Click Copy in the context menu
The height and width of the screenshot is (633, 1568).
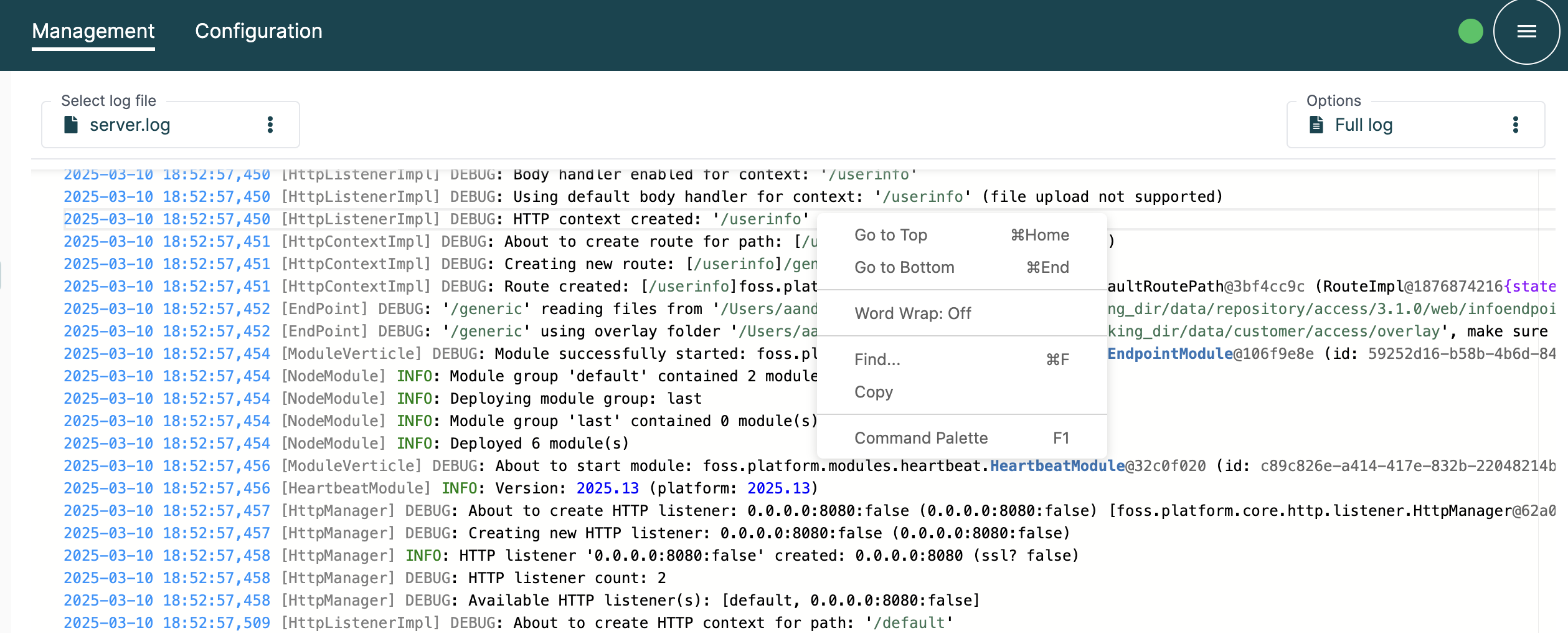coord(873,392)
